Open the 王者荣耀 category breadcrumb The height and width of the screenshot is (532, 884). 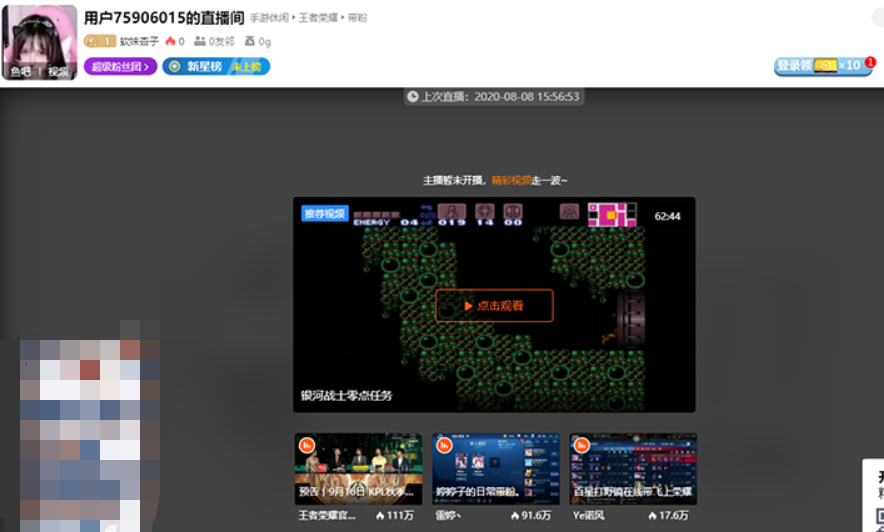click(x=318, y=18)
